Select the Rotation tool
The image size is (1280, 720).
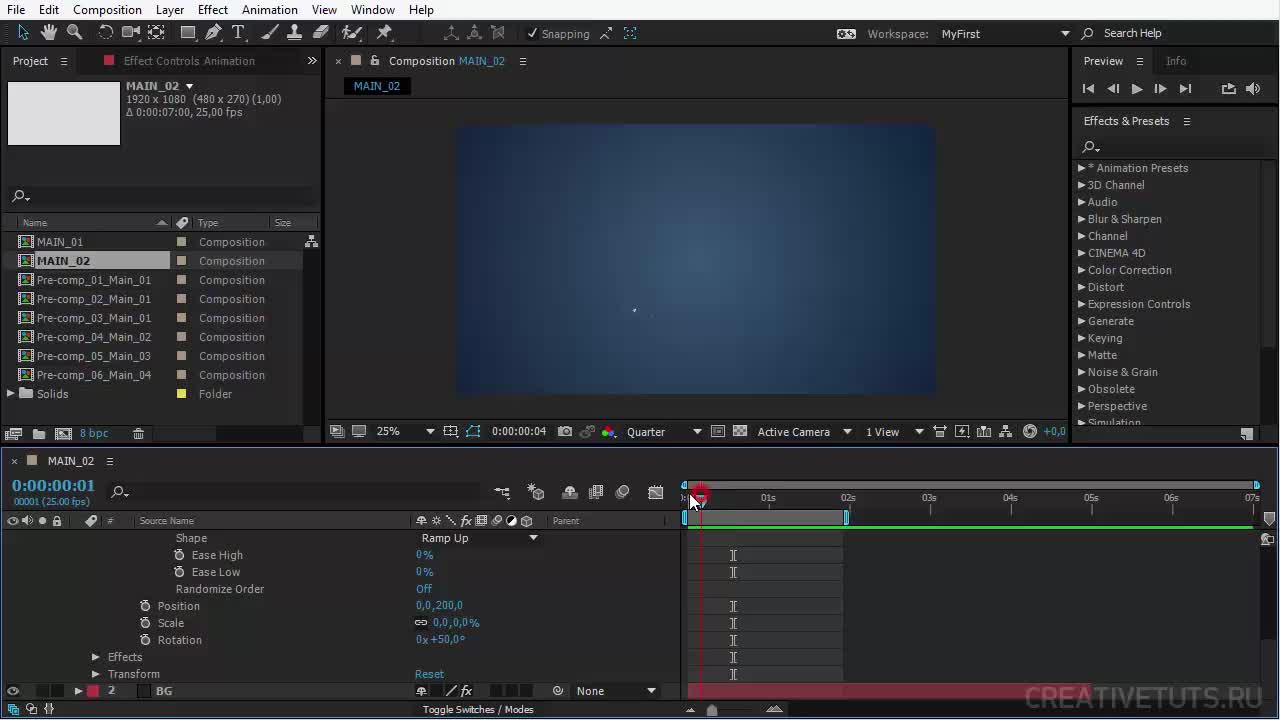[x=105, y=33]
